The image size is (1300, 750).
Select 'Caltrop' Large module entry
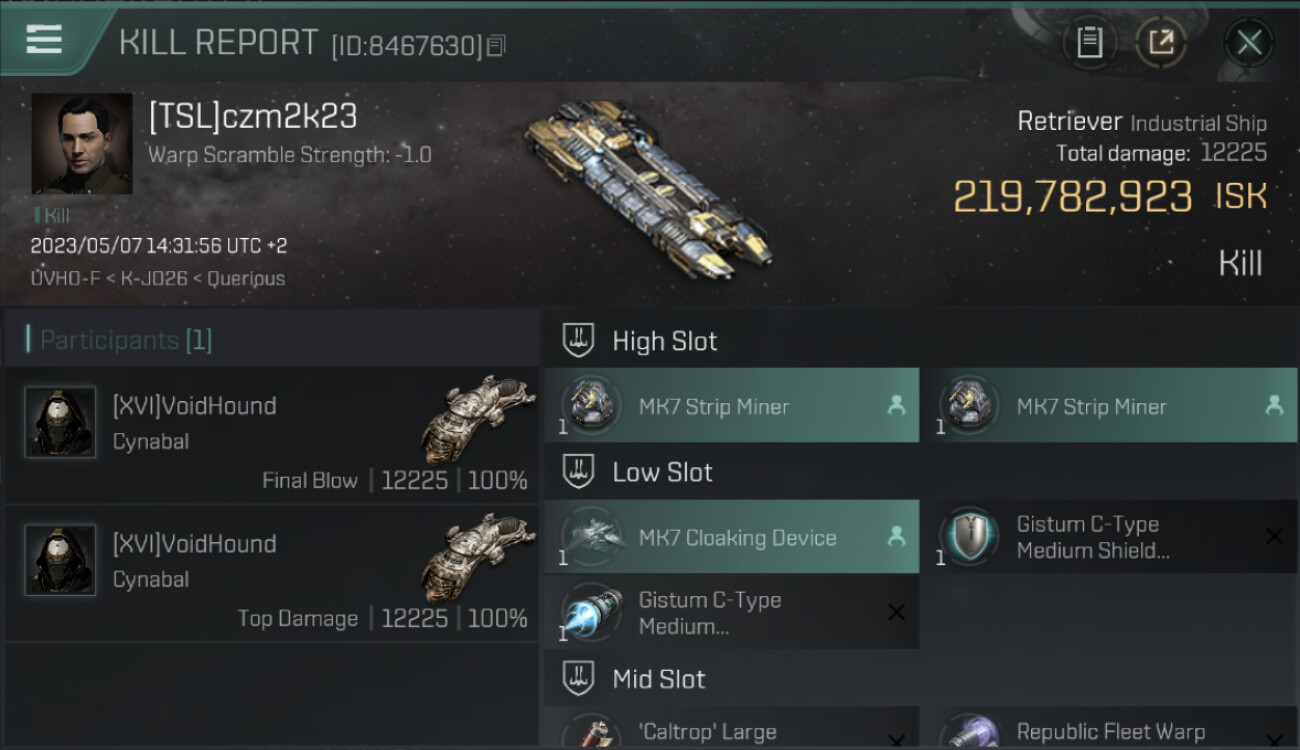click(x=732, y=728)
